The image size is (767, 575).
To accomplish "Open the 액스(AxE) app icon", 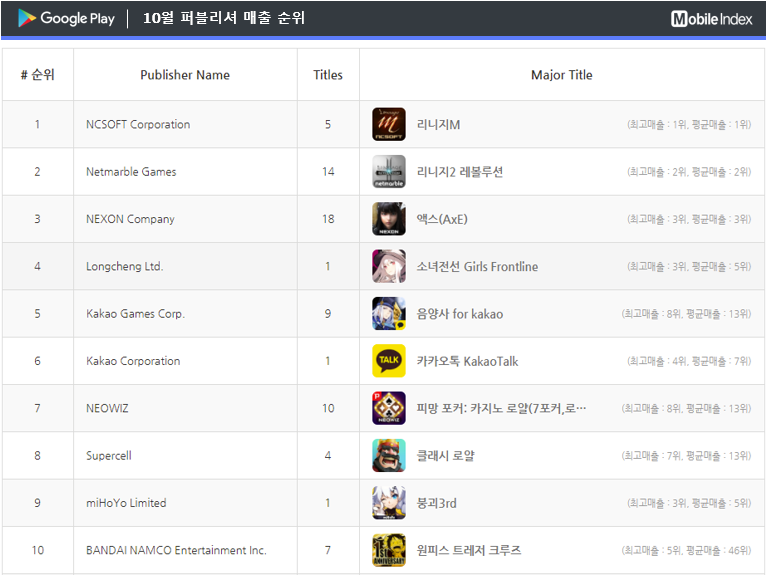I will coord(389,219).
